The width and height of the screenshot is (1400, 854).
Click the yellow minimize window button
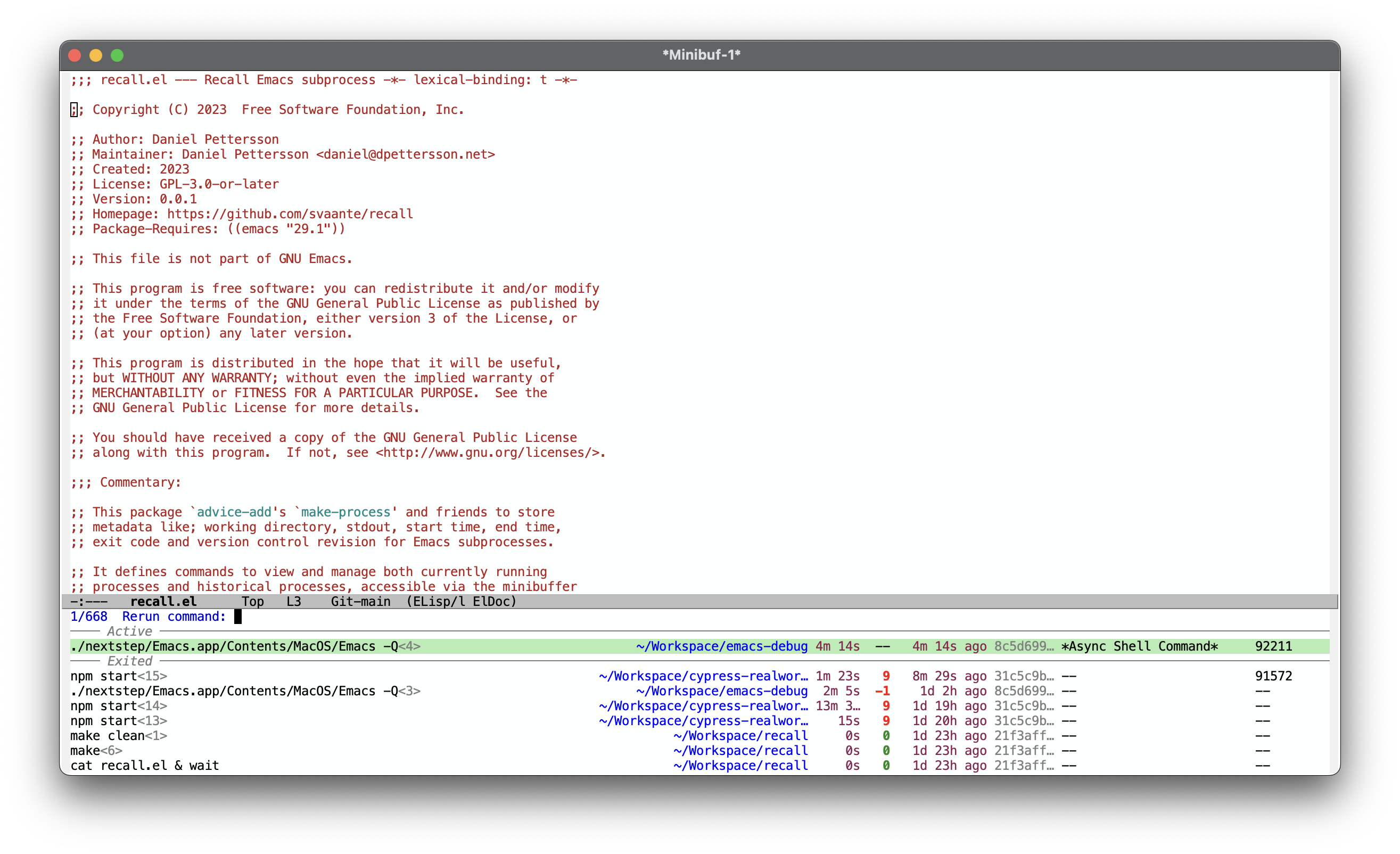[x=95, y=55]
